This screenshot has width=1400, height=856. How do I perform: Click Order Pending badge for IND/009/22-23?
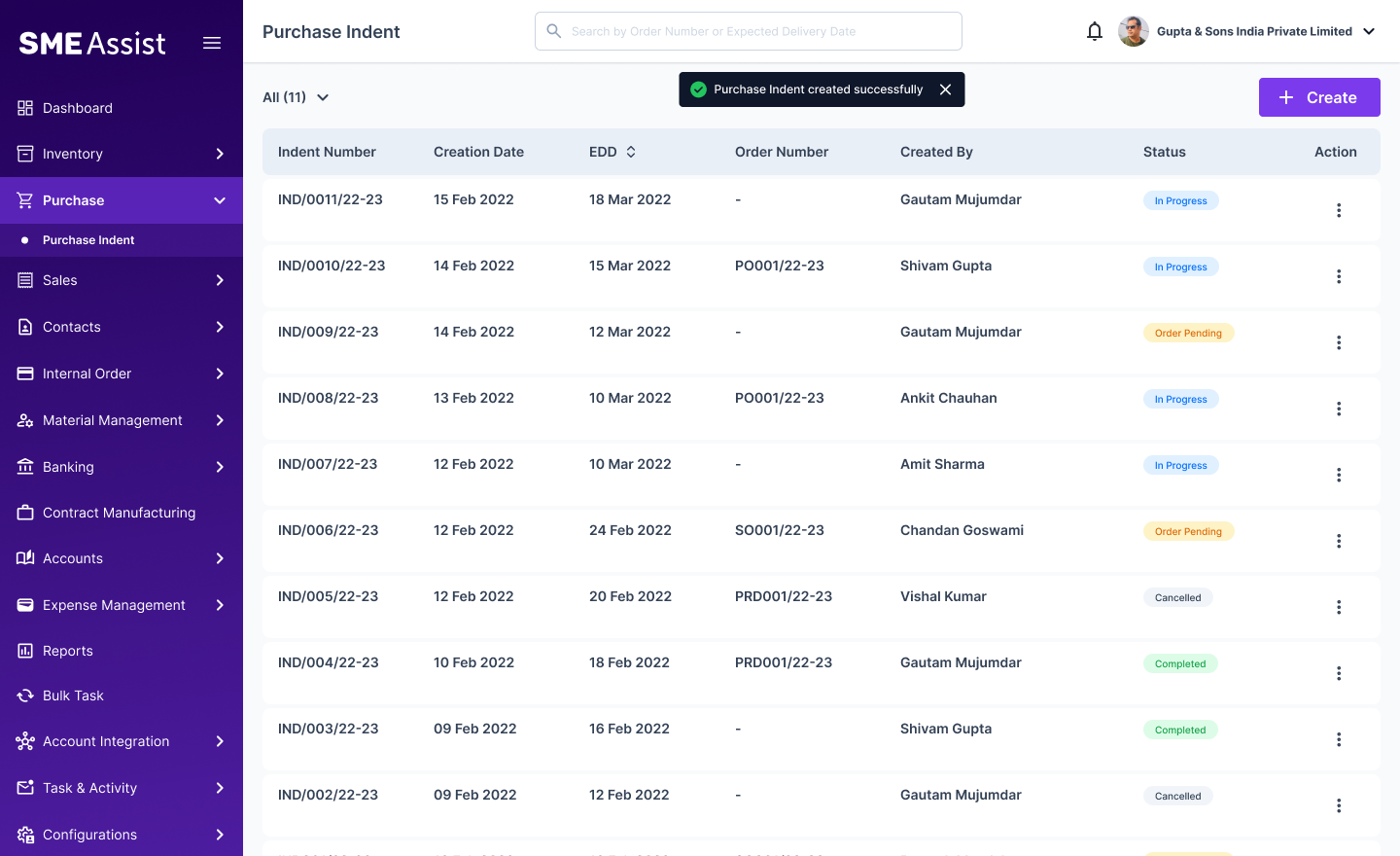pyautogui.click(x=1188, y=333)
